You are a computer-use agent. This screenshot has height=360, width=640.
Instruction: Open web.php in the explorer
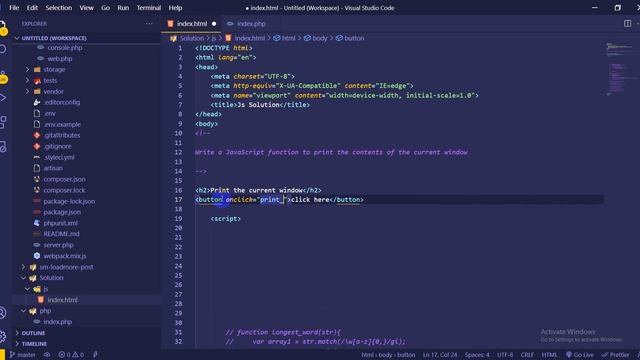click(x=60, y=58)
